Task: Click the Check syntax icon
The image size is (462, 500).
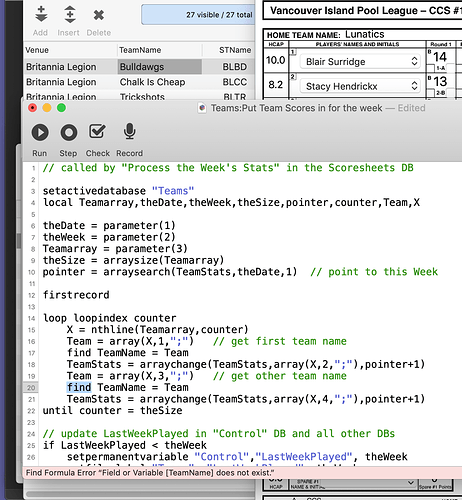Action: [97, 132]
